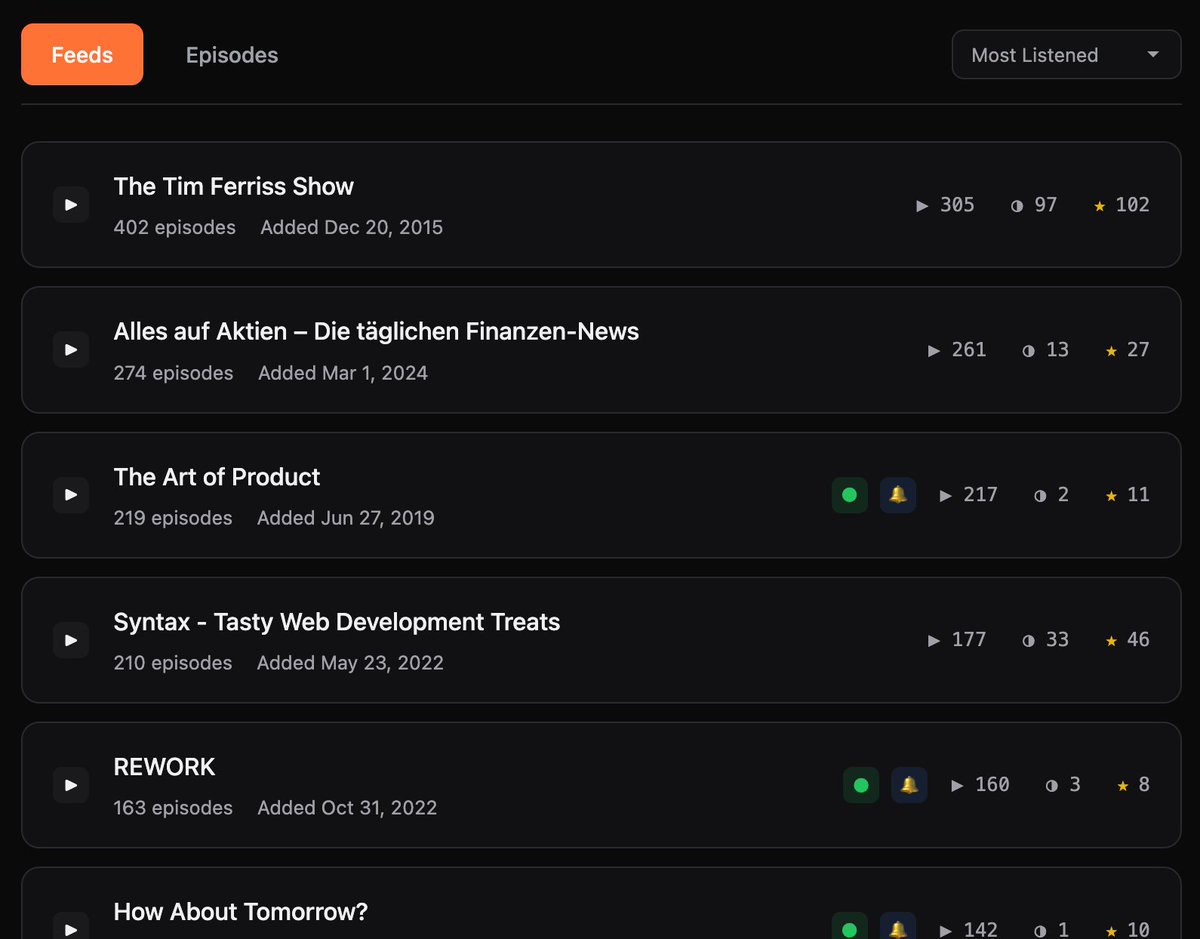Click star count 46 on Syntax
The image size is (1200, 939).
(1127, 640)
